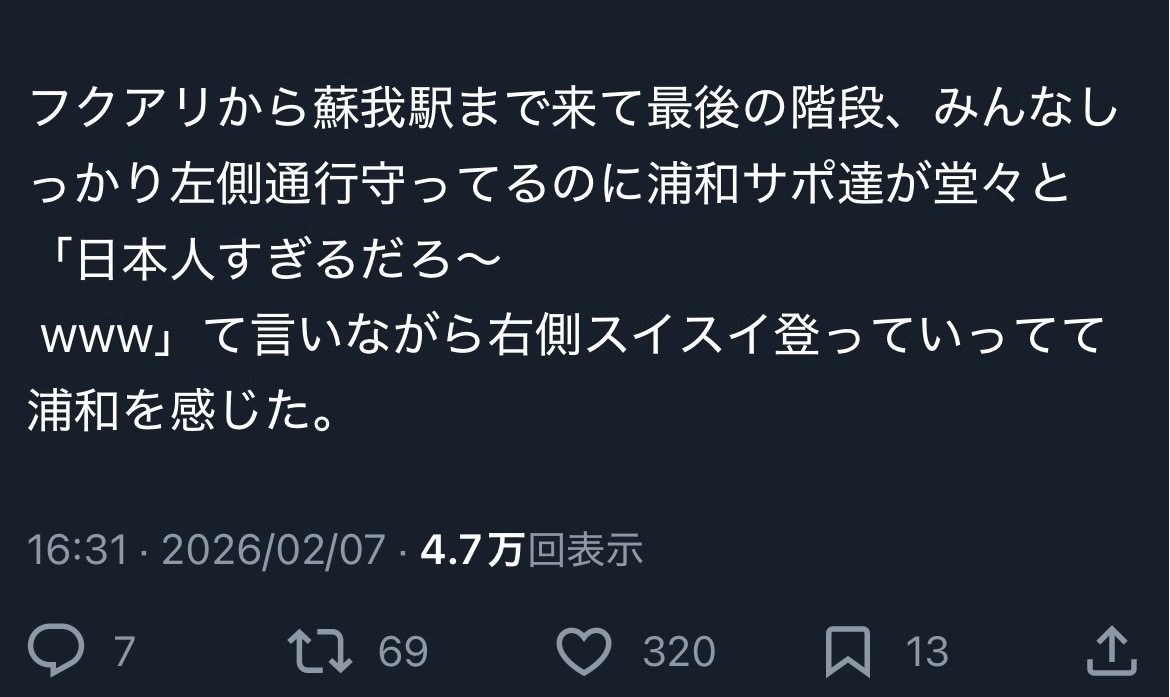Click the phrase 浦和サポ達が堂々と
The image size is (1170, 697).
[859, 184]
